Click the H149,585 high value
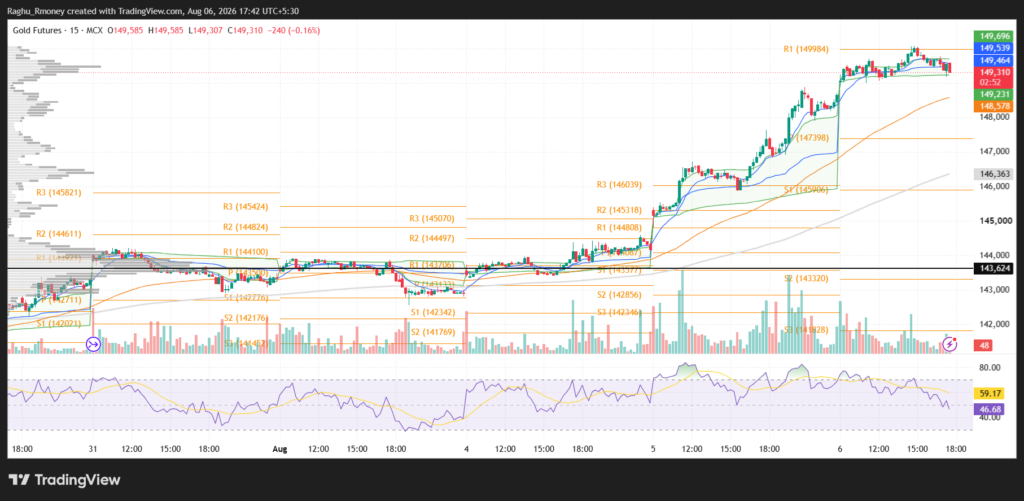 pos(166,30)
